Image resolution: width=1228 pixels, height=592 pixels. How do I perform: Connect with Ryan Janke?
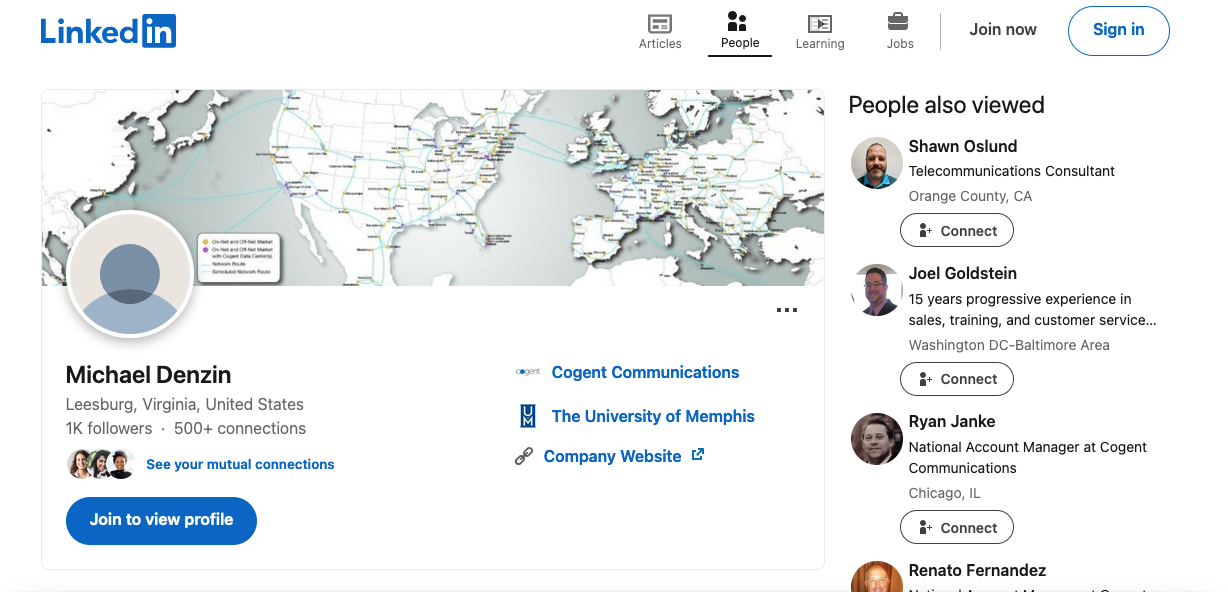(957, 528)
